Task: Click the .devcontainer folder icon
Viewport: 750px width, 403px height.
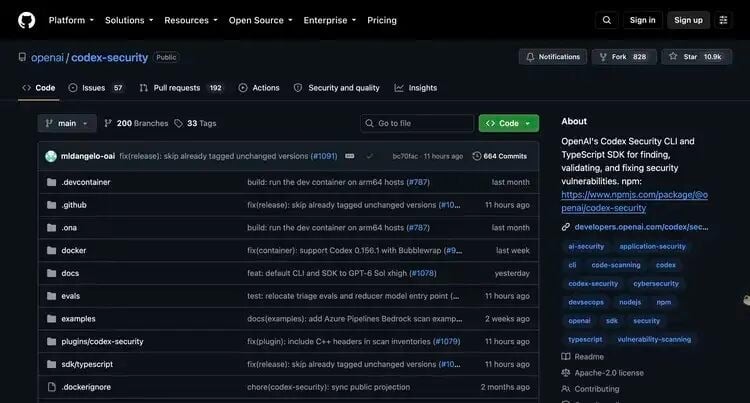Action: tap(52, 182)
